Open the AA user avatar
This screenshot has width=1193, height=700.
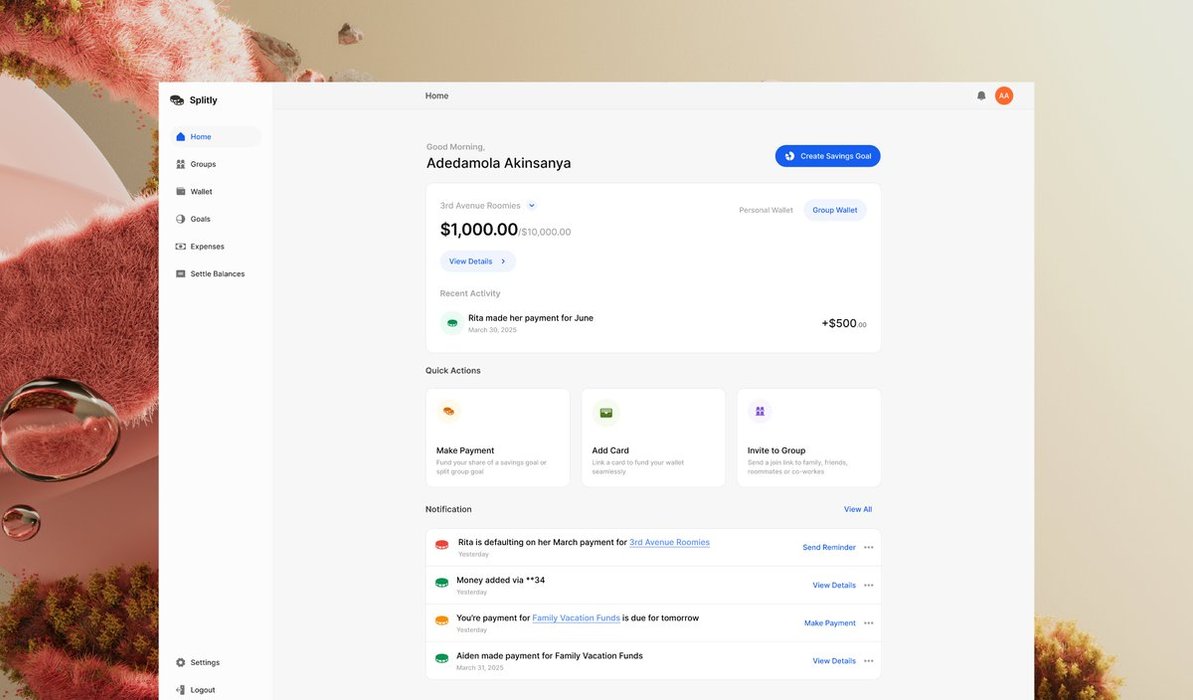[1004, 96]
